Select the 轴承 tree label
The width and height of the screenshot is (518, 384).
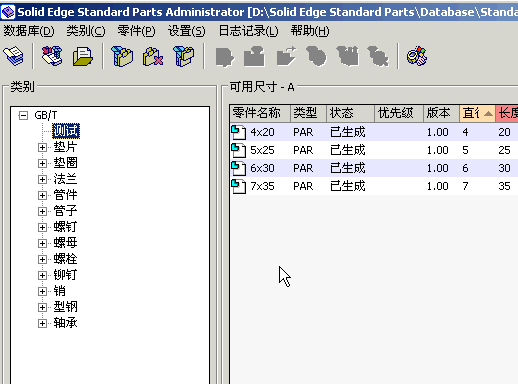pos(65,323)
